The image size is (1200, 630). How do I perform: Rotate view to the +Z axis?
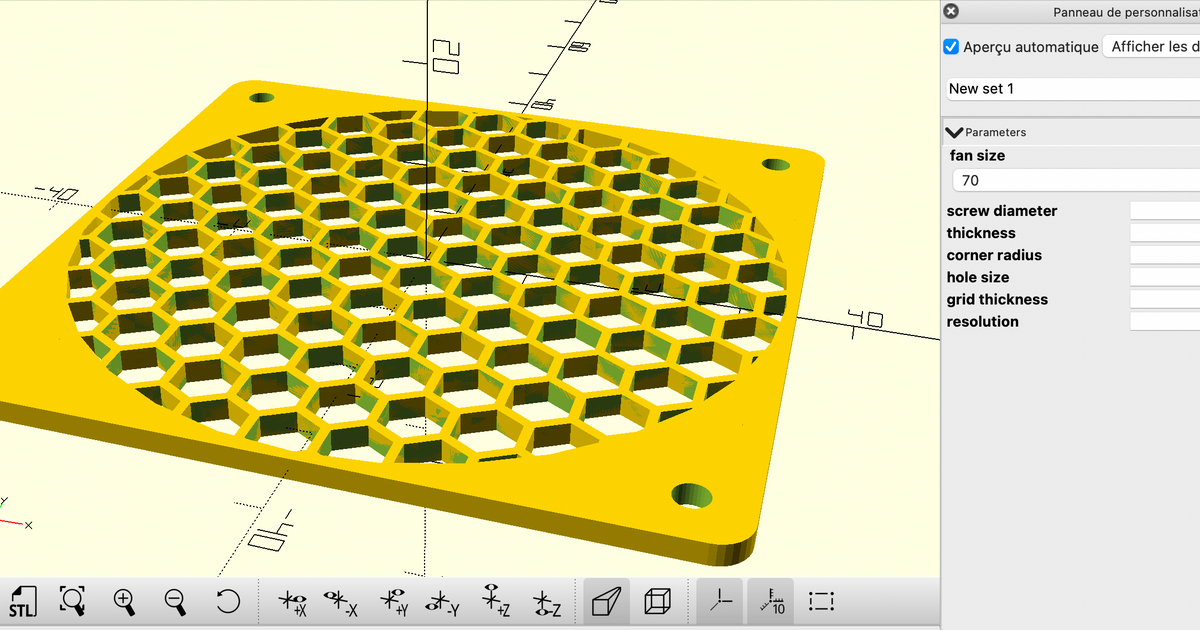496,601
